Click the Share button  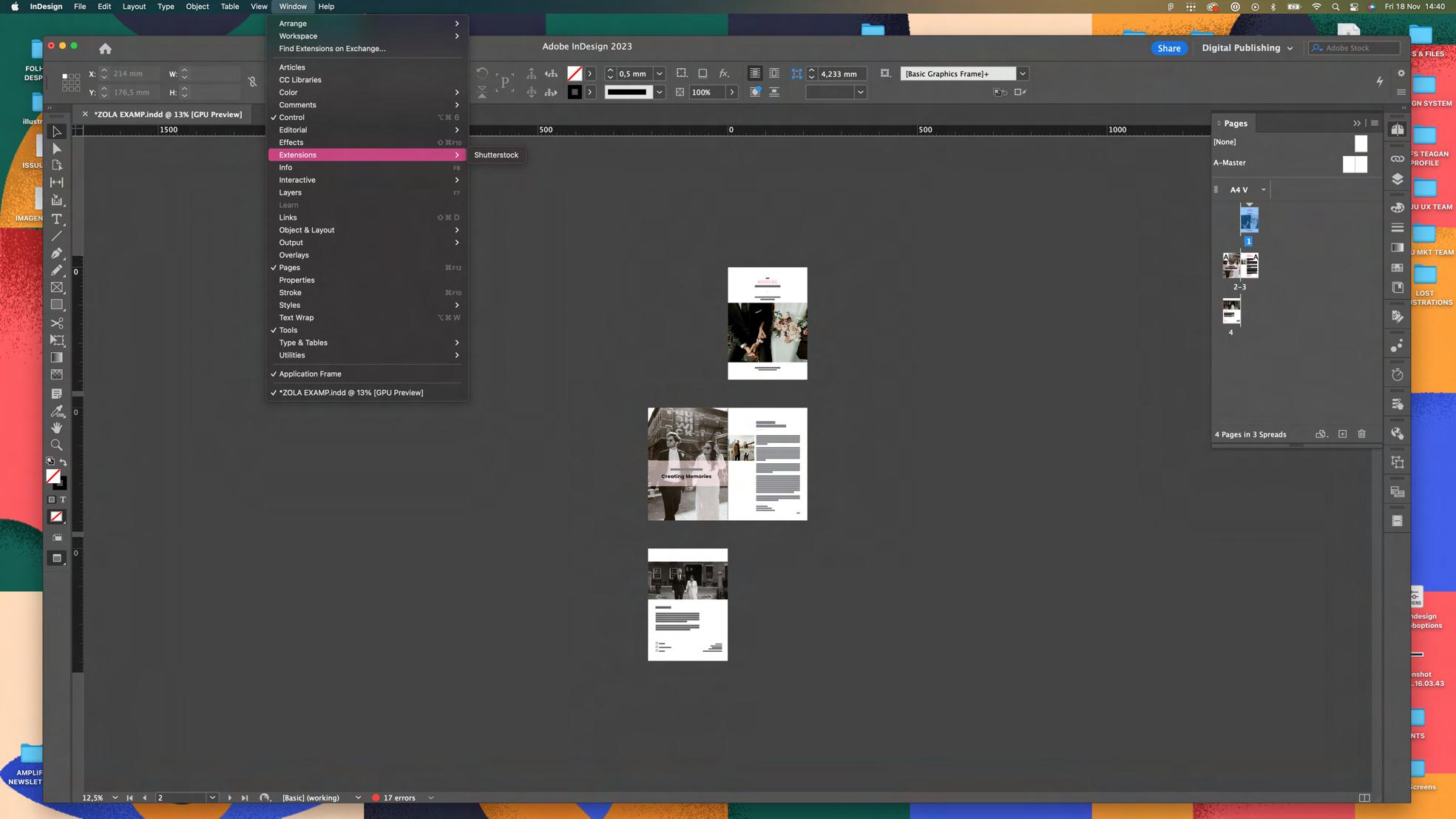coord(1168,48)
